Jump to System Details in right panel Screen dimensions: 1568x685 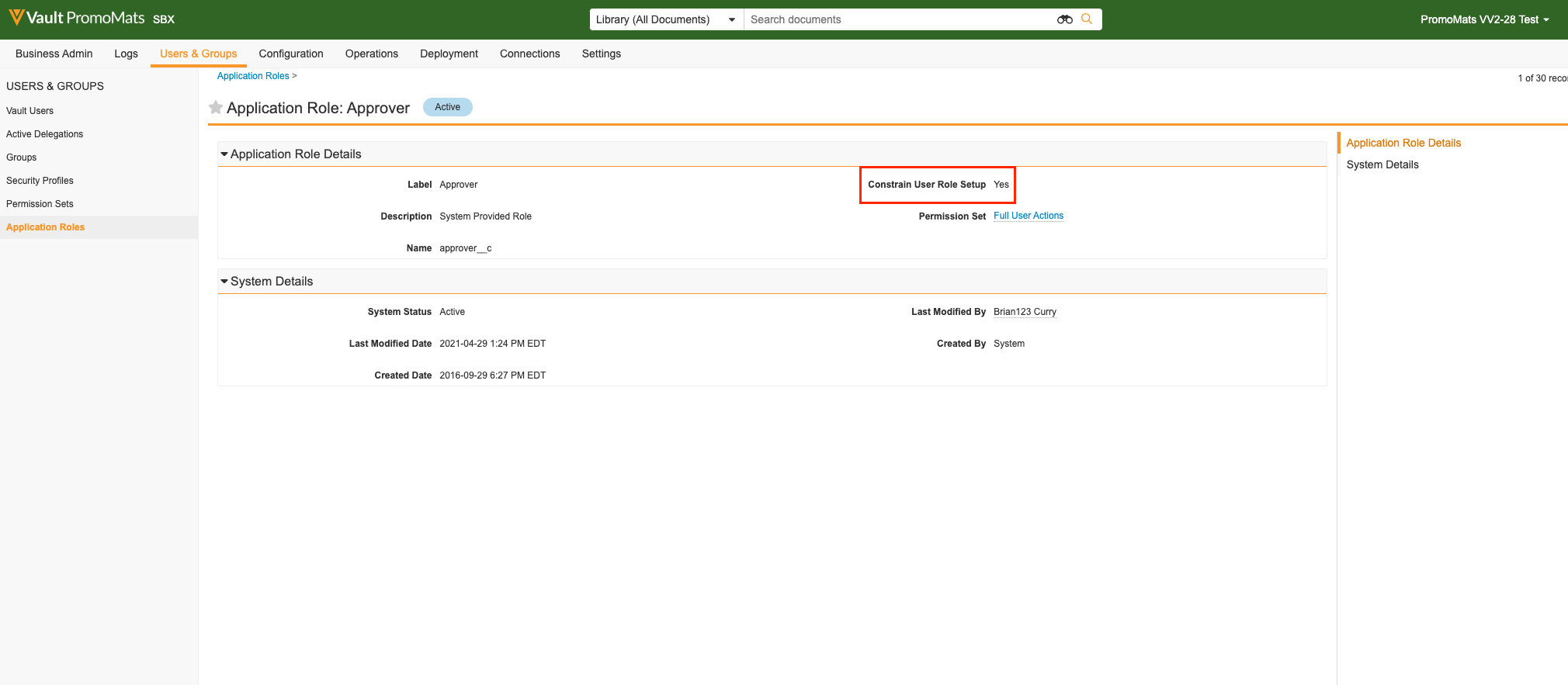1382,164
